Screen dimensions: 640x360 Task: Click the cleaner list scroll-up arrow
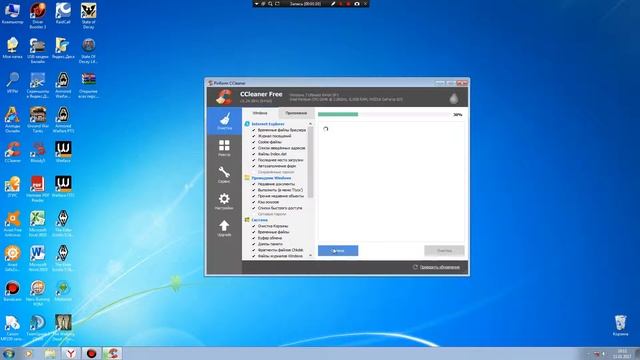tap(311, 124)
